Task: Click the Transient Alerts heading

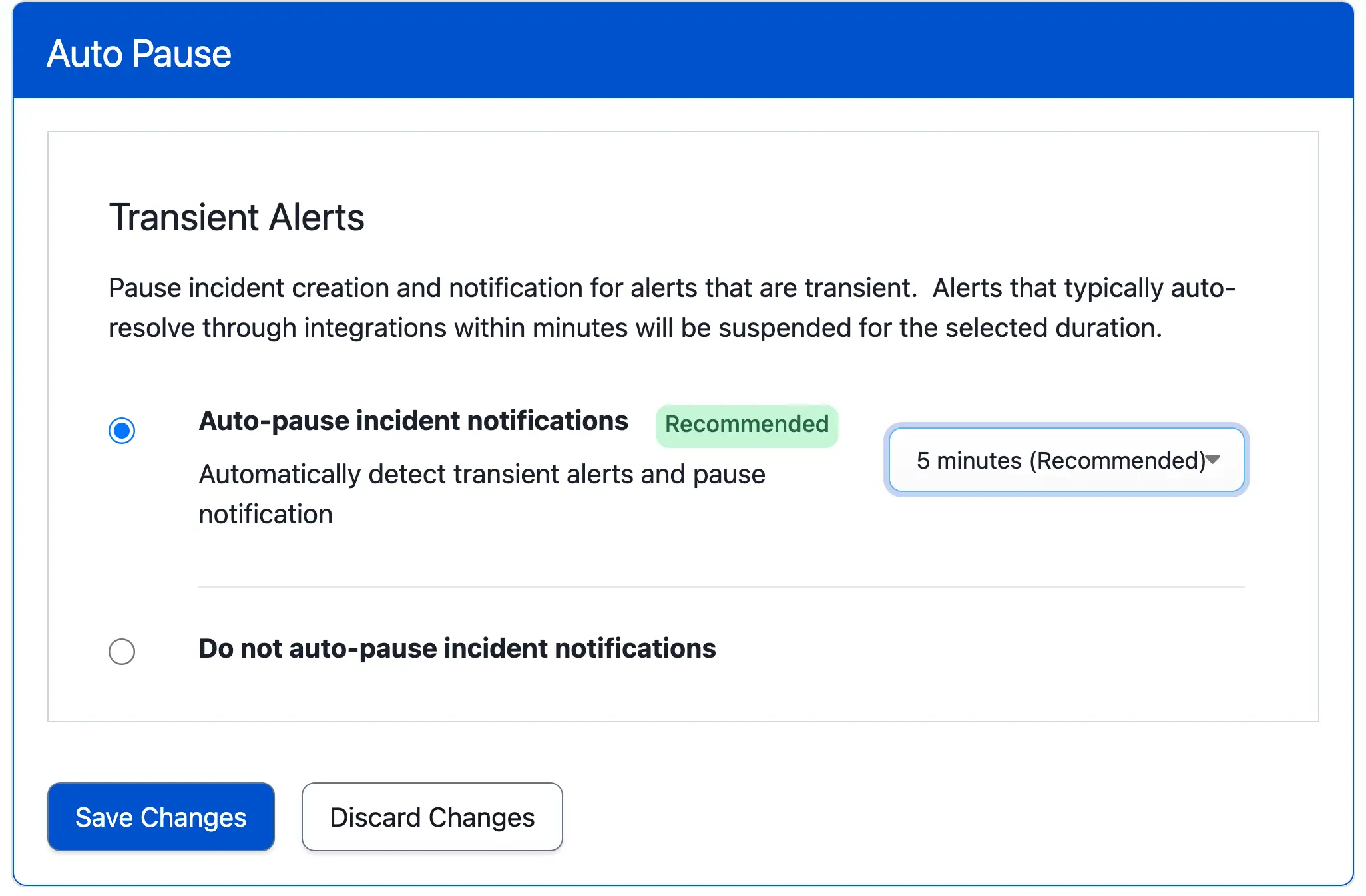Action: (236, 218)
